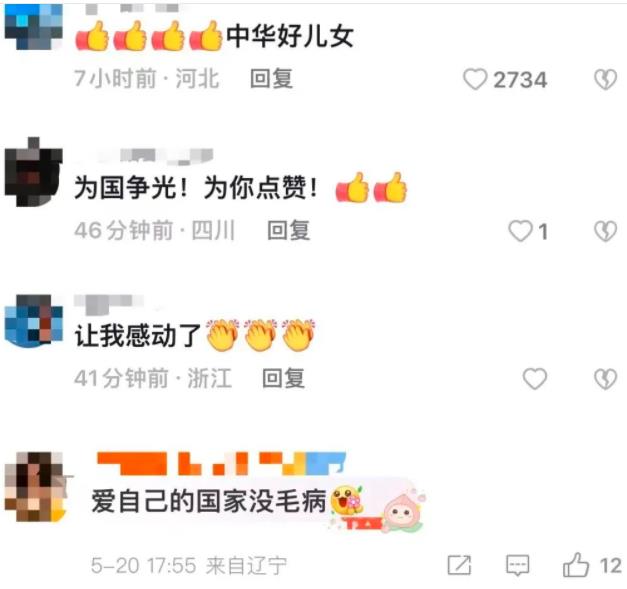Reply to the 中华好儿女 comment from 河北
Viewport: 627px width, 589px height.
(272, 78)
